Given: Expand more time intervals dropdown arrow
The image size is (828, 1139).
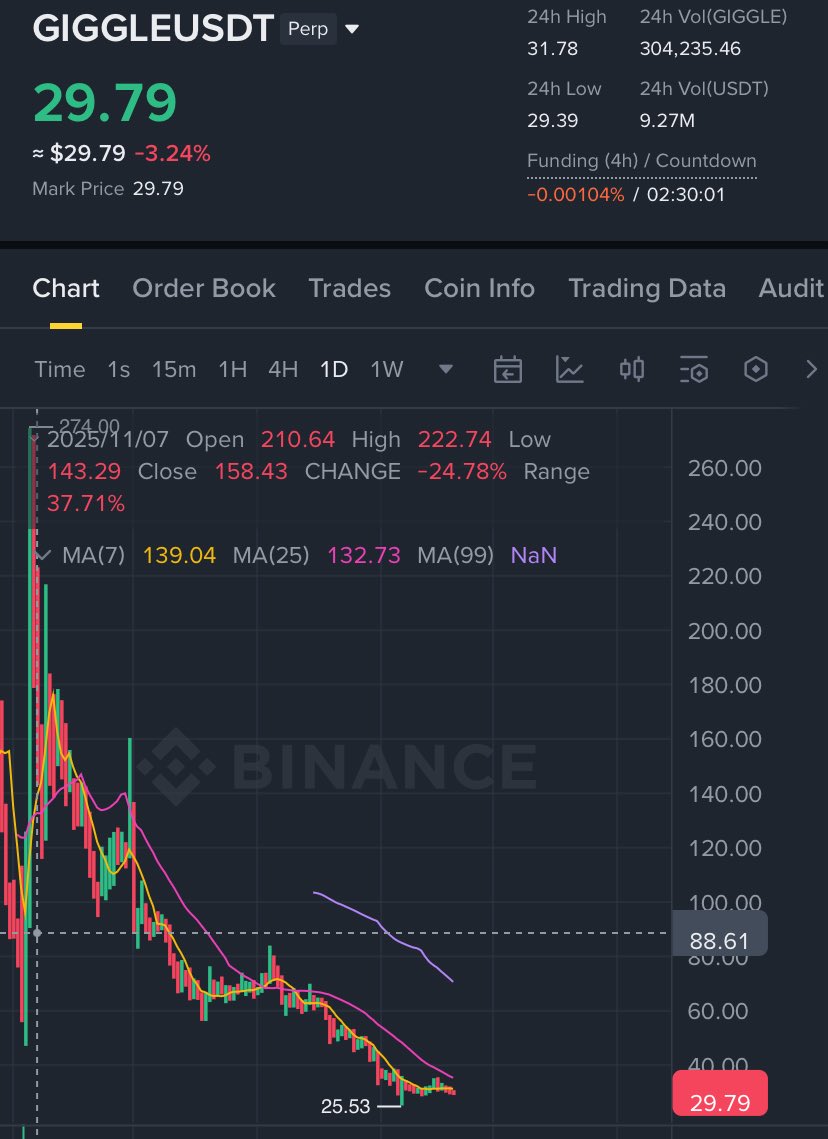Looking at the screenshot, I should pos(446,370).
